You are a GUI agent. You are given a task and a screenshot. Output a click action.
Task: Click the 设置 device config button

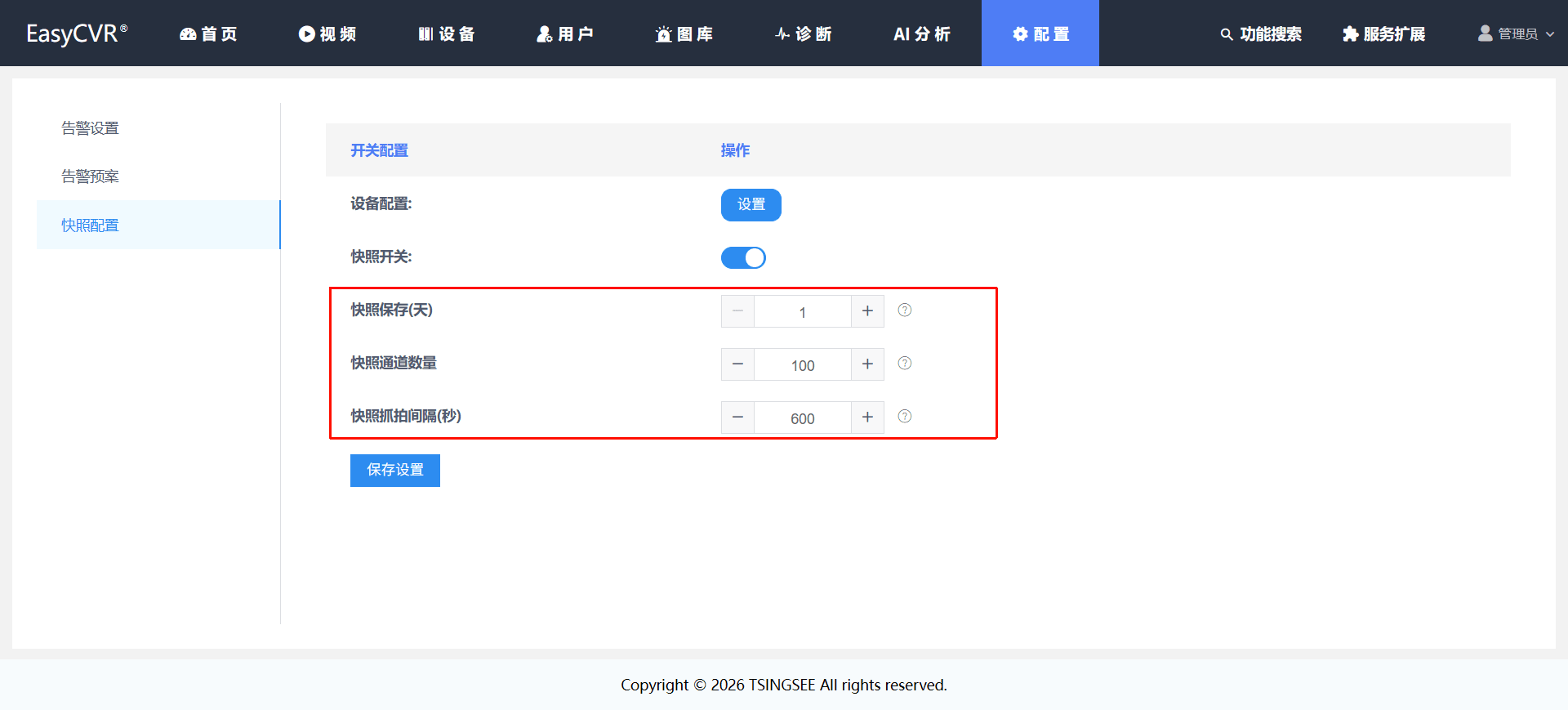coord(751,205)
